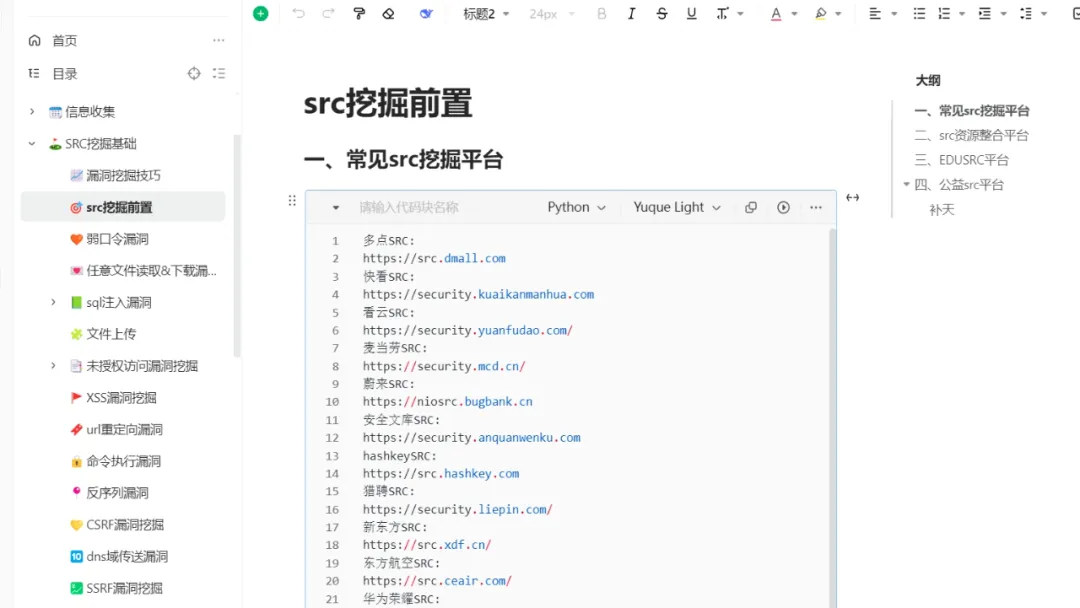Open XSS漏洞挖掘 document
This screenshot has height=608, width=1080.
(121, 397)
